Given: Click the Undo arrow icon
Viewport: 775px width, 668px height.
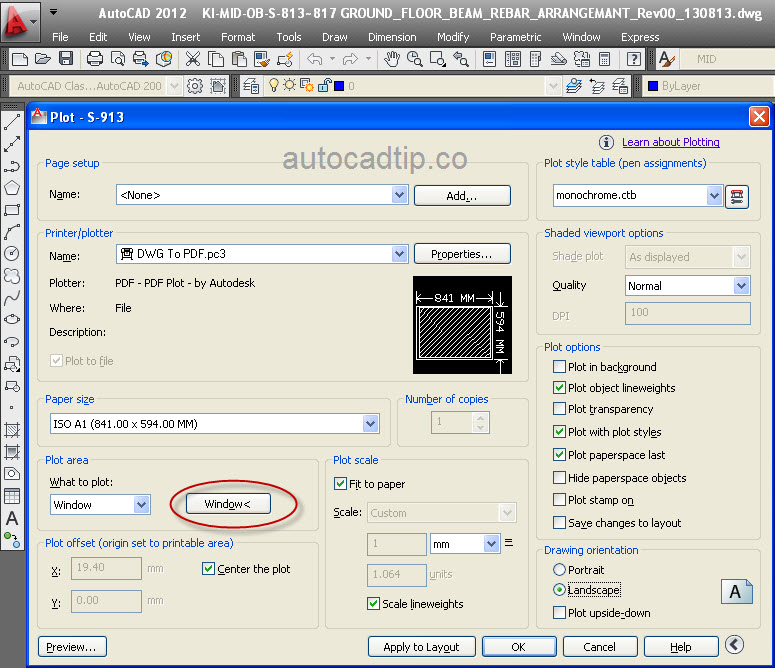Looking at the screenshot, I should pos(314,59).
